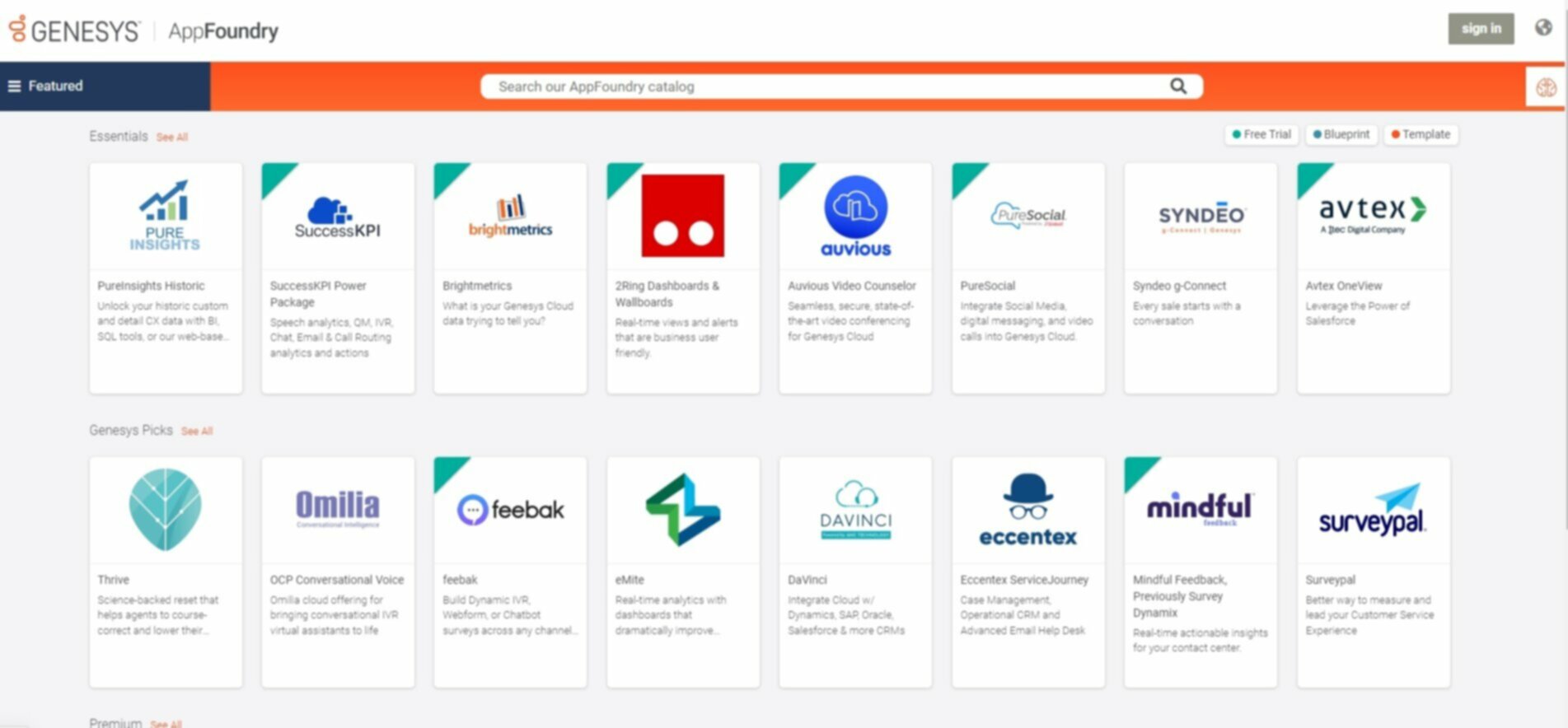Click the SYNDEO logo
Screen dimensions: 1568x728
[x=1201, y=217]
